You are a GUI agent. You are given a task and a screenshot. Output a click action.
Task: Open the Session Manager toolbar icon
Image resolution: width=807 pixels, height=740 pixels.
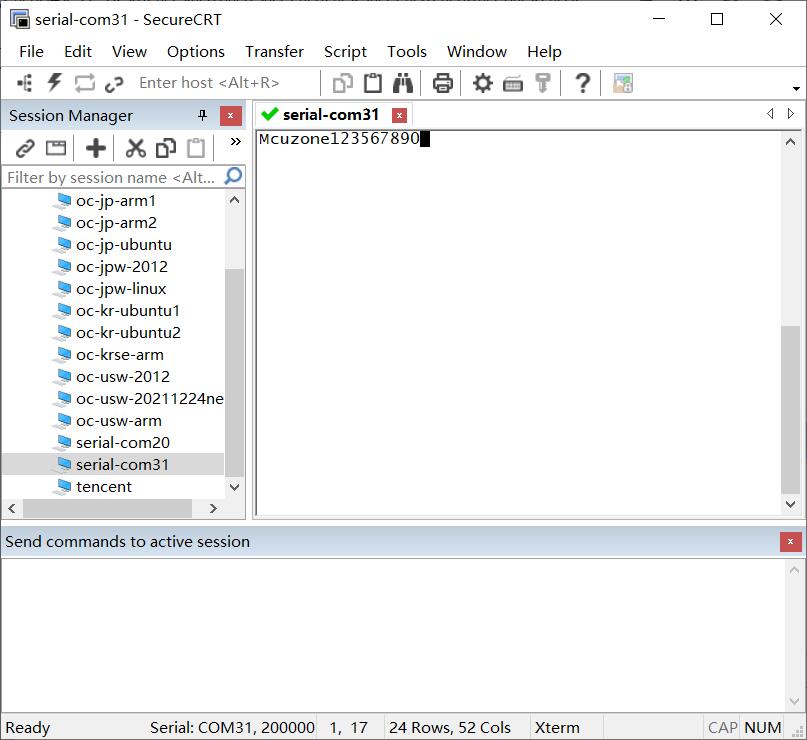25,83
